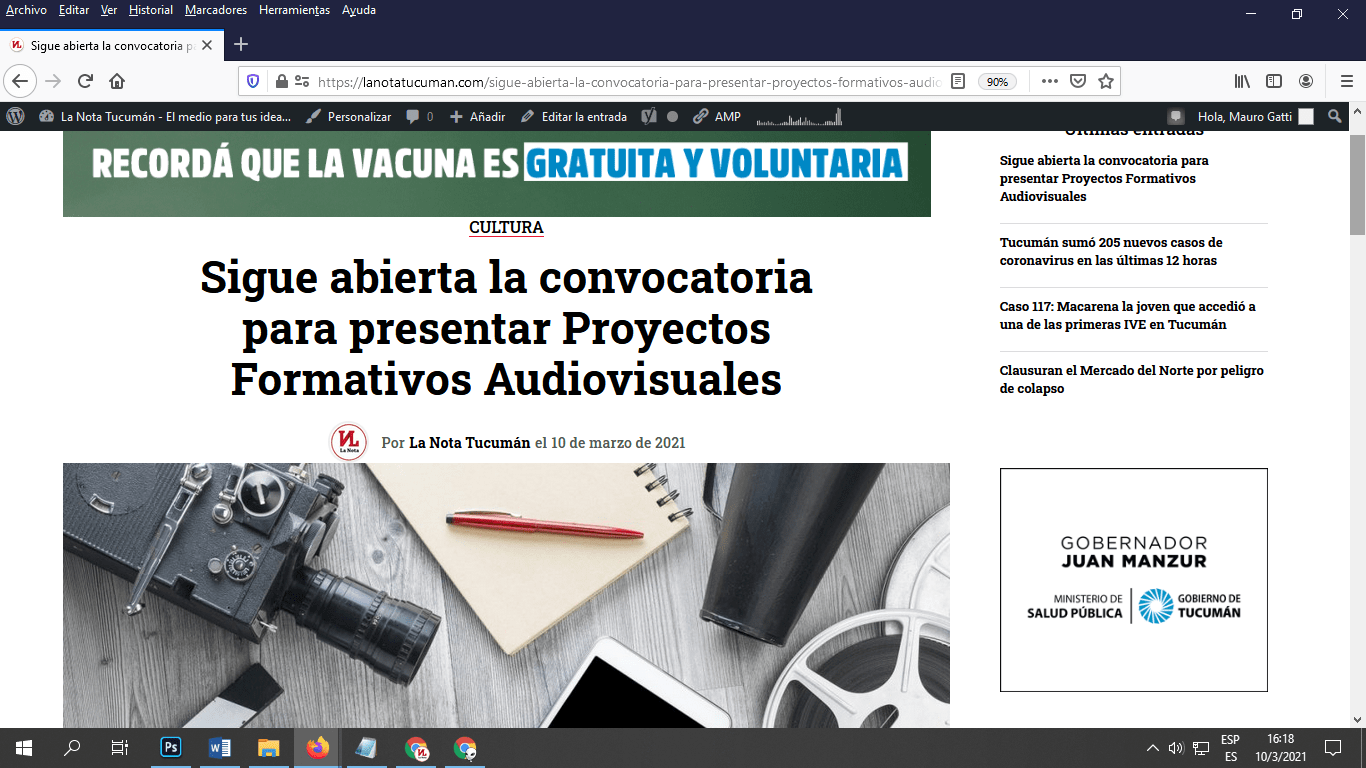Click the film camera featured image

coord(506,595)
